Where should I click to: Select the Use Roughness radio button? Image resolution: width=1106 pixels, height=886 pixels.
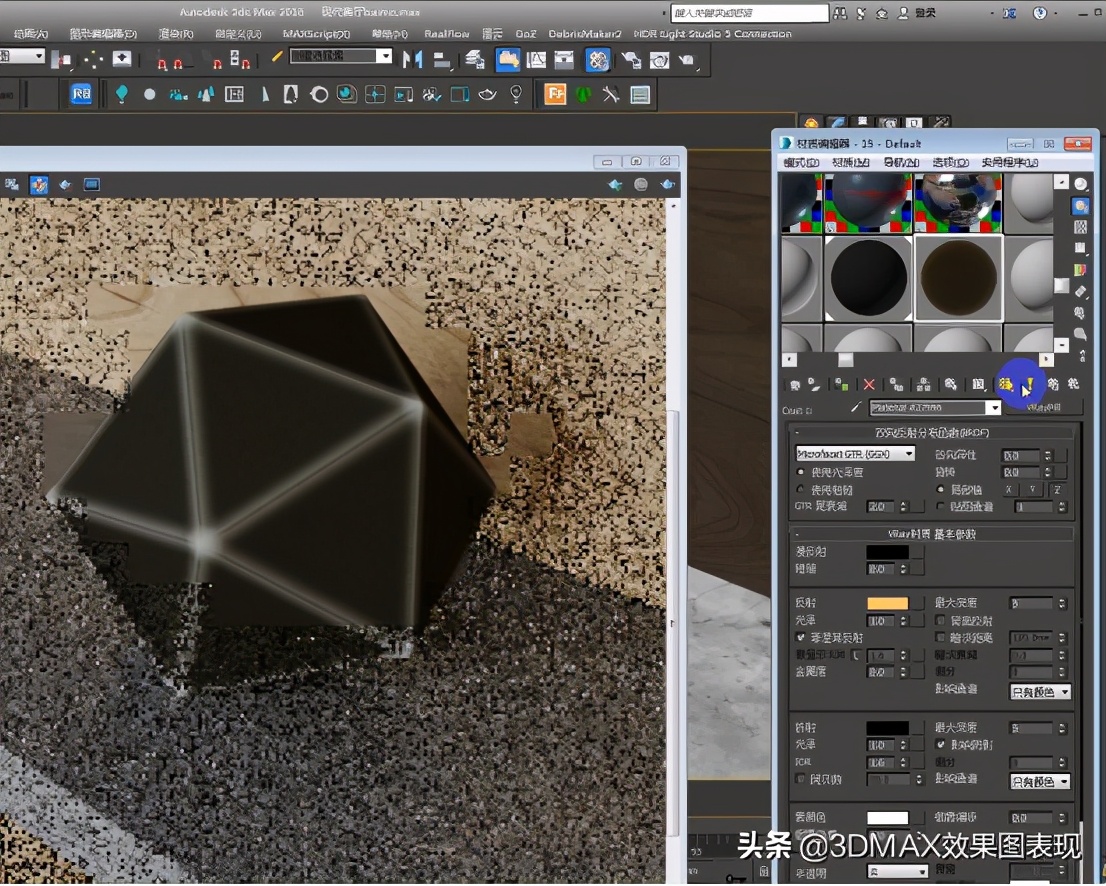coord(799,488)
